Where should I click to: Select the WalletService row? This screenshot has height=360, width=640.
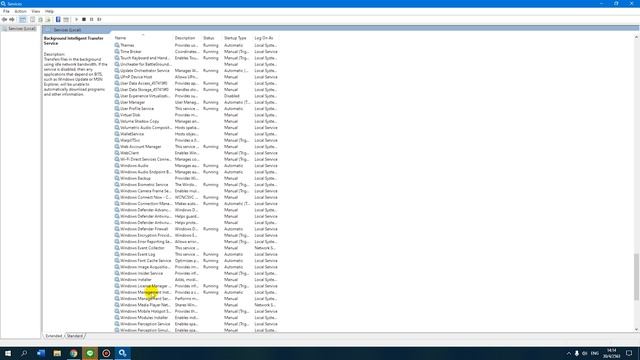pyautogui.click(x=196, y=134)
